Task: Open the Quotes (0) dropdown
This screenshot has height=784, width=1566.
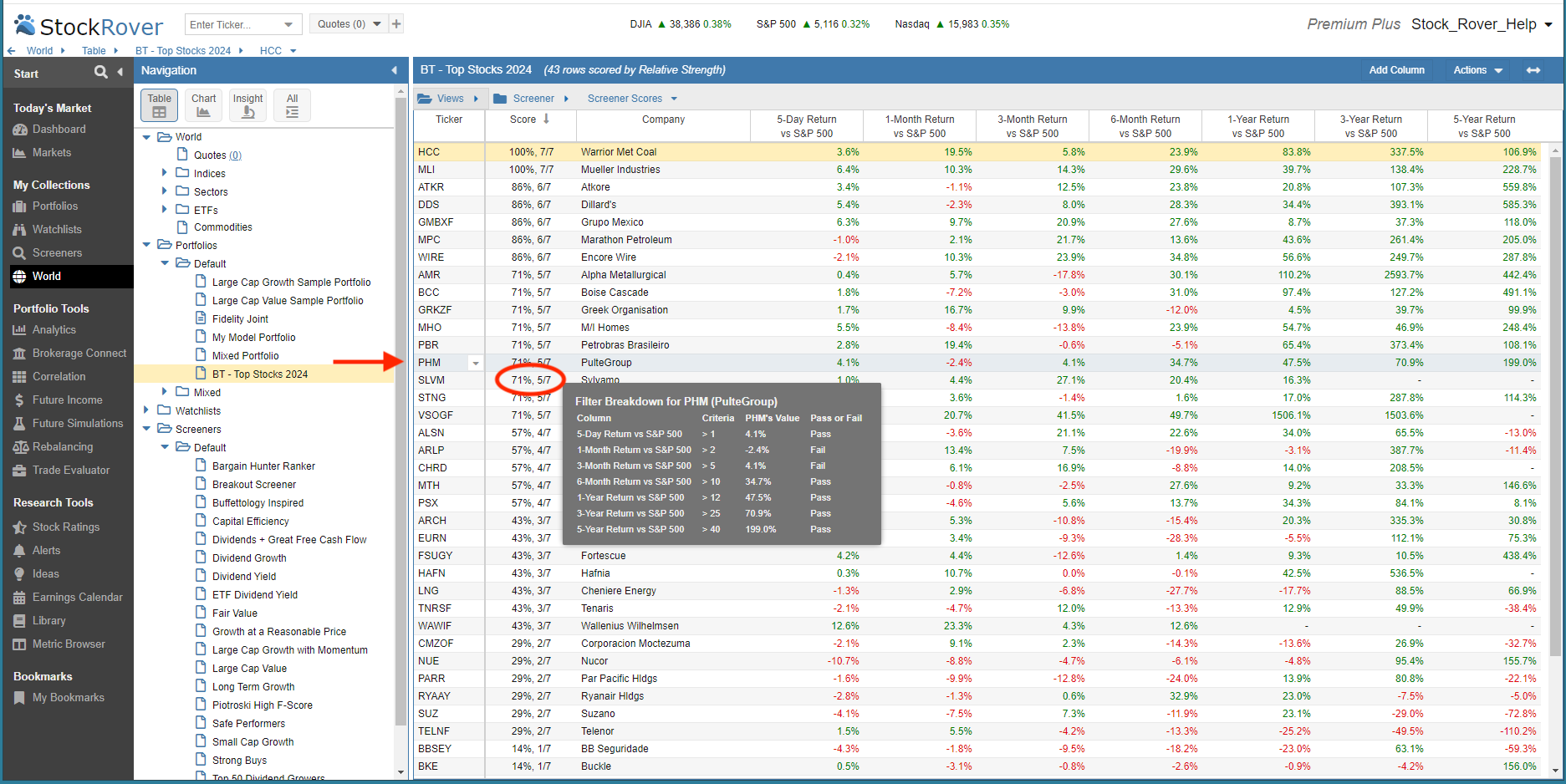Action: click(x=349, y=24)
